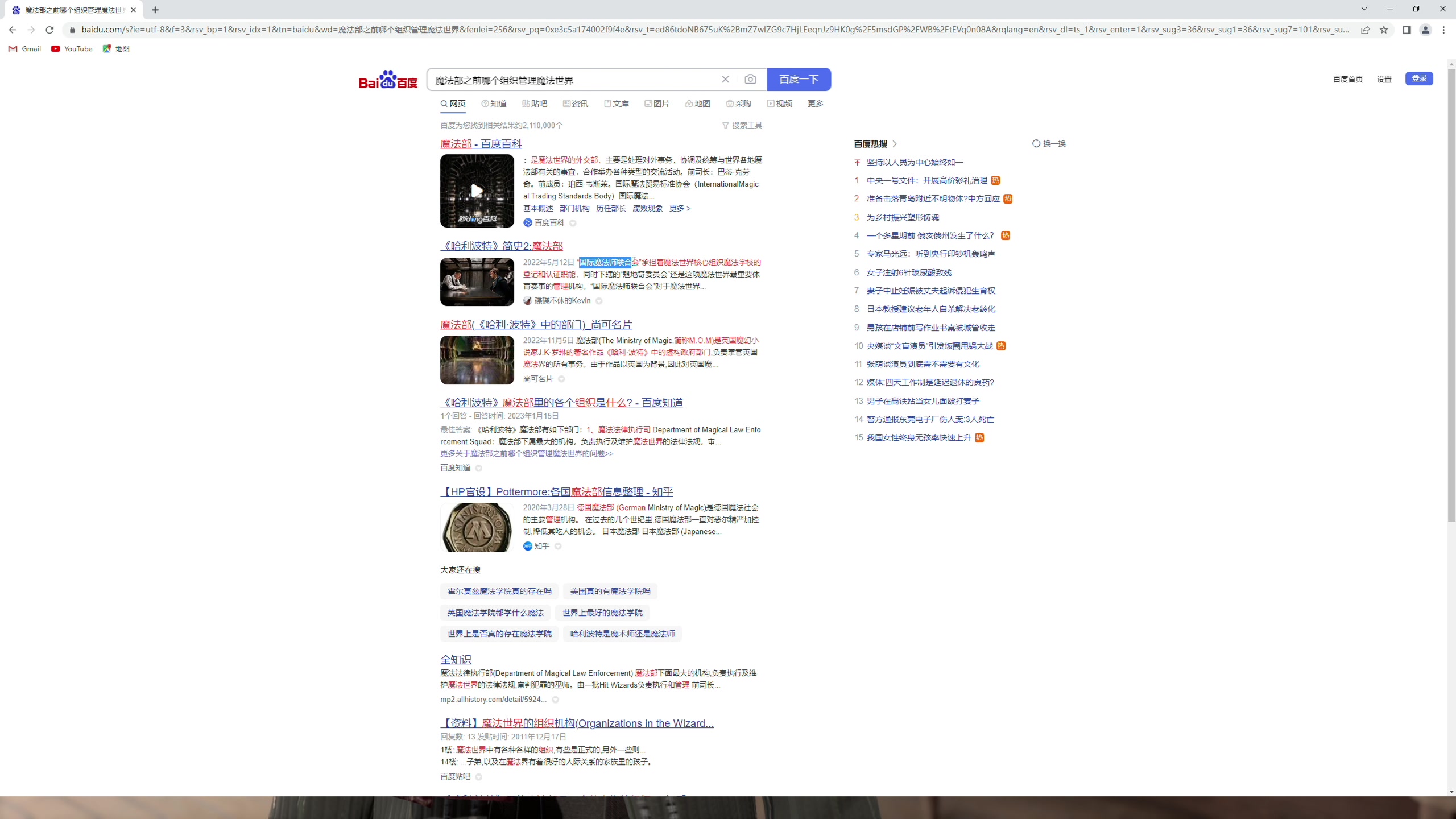
Task: Open Pottermore 各国魔法部信息整理 知乎 result
Action: coord(557,492)
